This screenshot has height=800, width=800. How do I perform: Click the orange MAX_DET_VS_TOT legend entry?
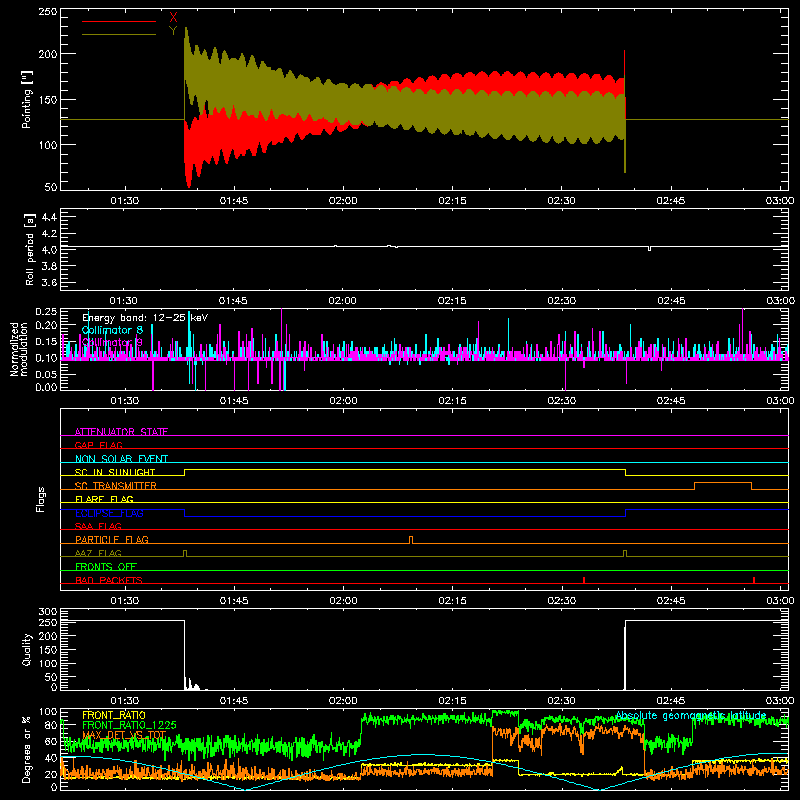click(124, 735)
